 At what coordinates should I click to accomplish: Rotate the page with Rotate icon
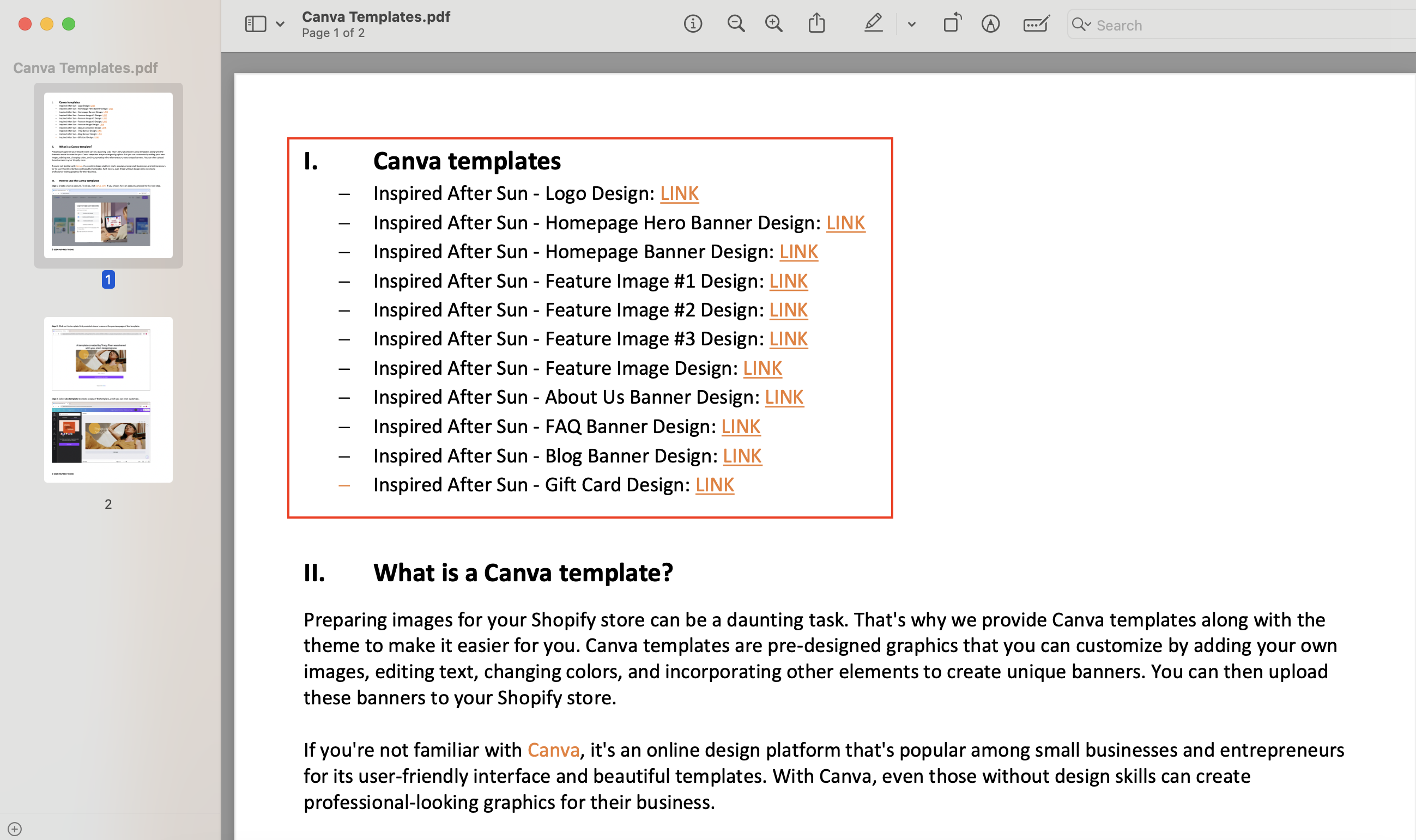tap(952, 24)
